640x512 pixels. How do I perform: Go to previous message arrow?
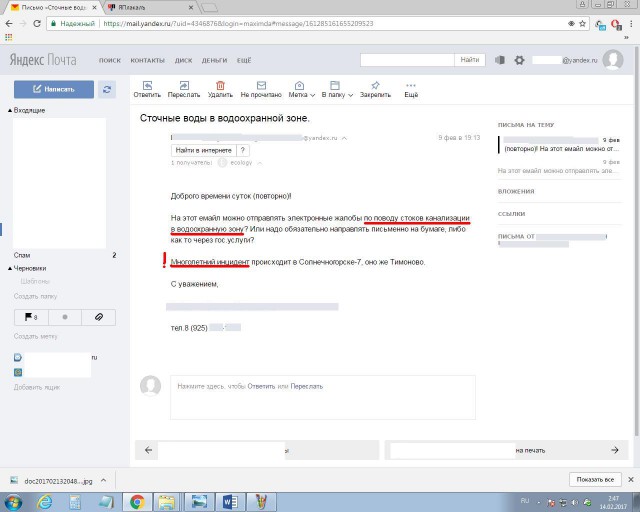point(149,450)
